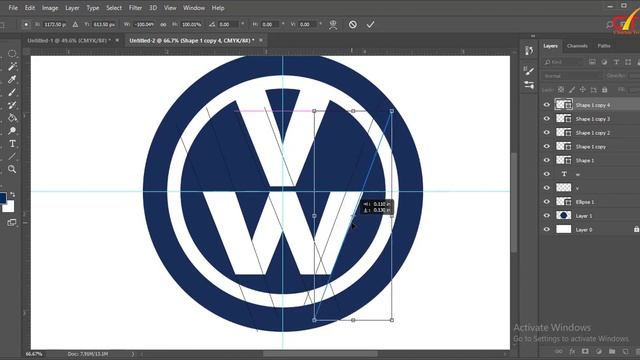Click the rotation angle input field
The width and height of the screenshot is (640, 360).
[229, 24]
